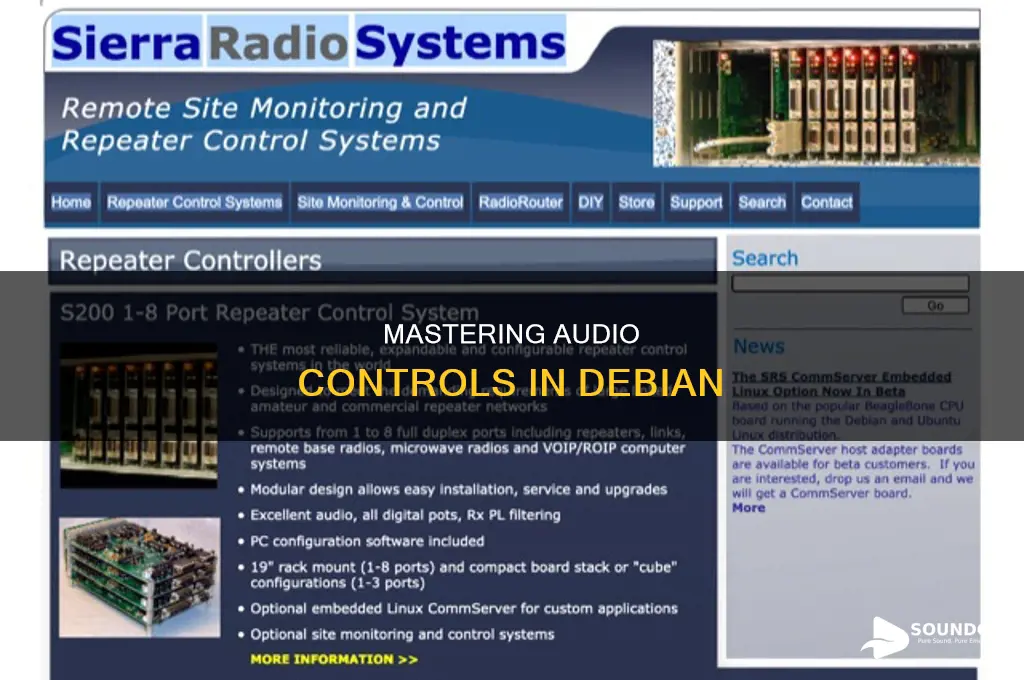Click the Search heading in sidebar
Screen dimensions: 1024x680
pyautogui.click(x=765, y=258)
